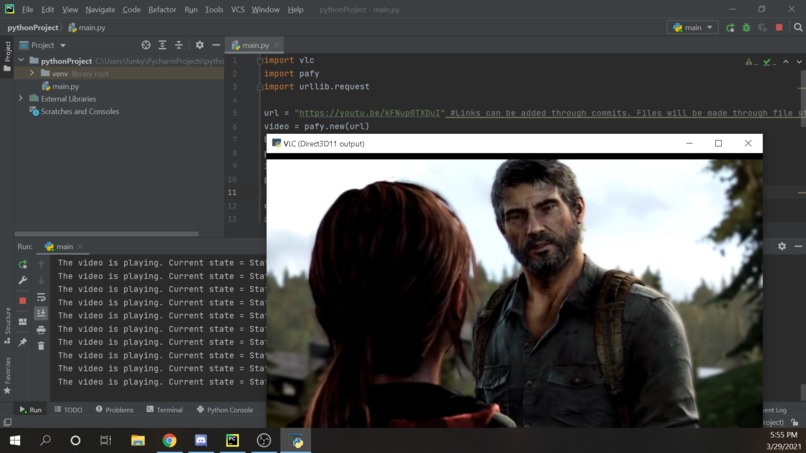The width and height of the screenshot is (806, 453).
Task: Open File Explorer from the taskbar
Action: (138, 441)
